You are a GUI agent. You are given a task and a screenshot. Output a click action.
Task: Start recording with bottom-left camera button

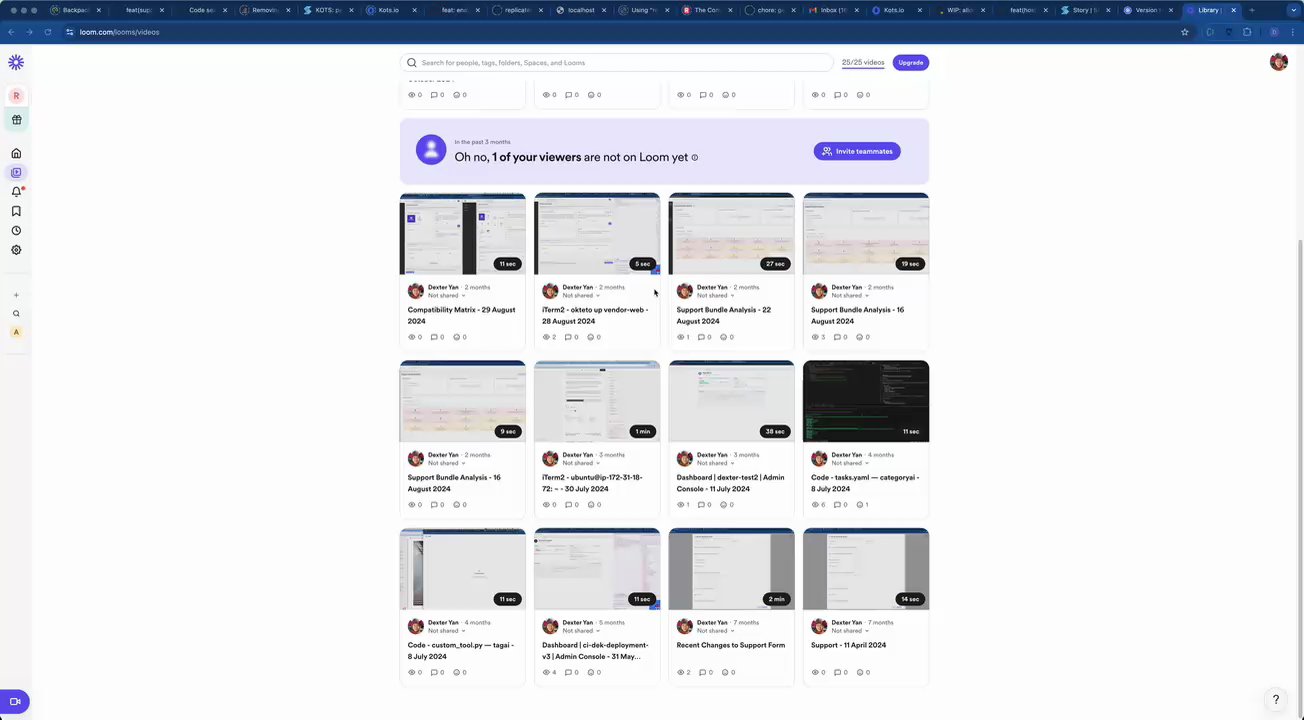point(15,702)
